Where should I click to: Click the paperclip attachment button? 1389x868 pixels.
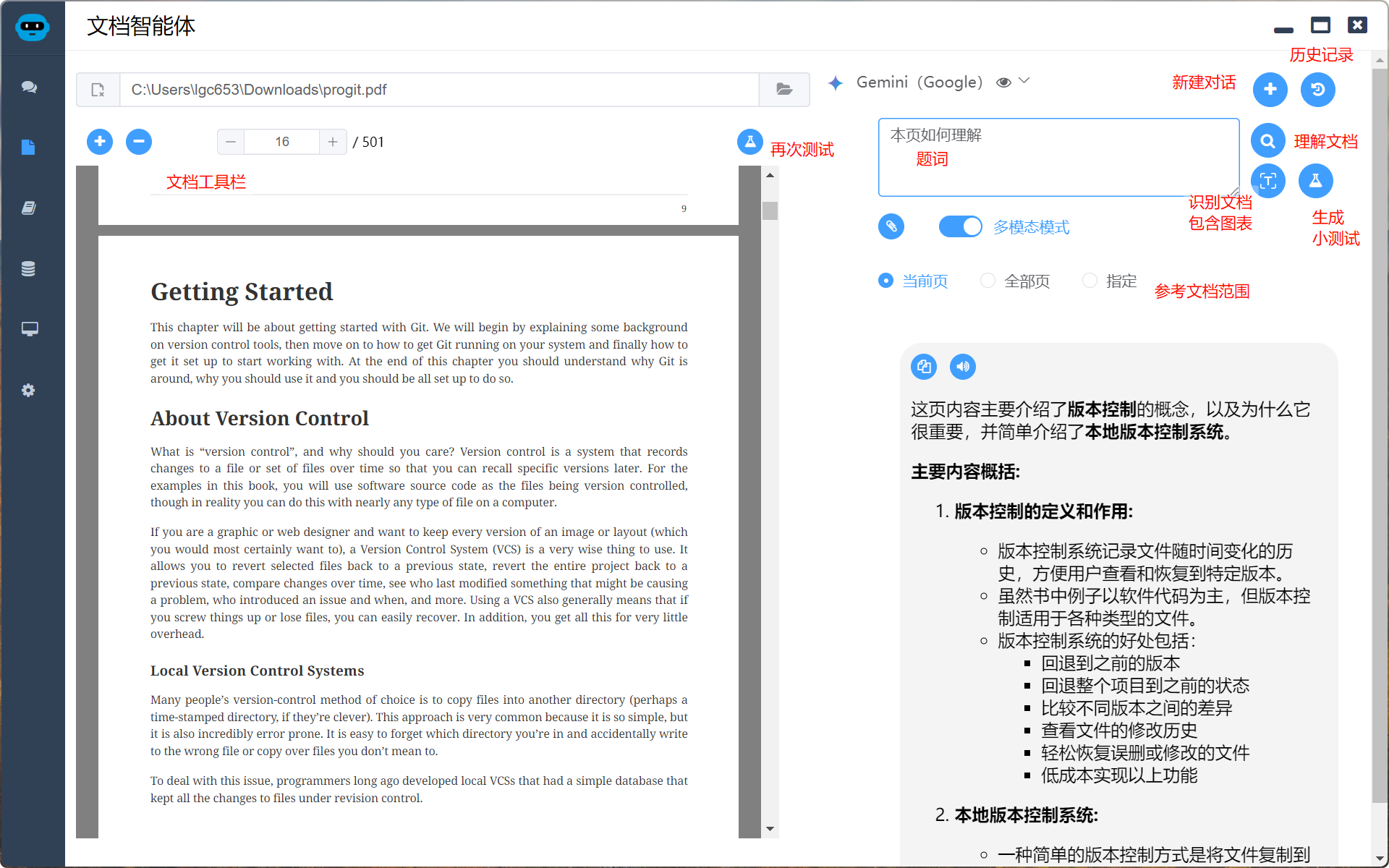click(x=891, y=226)
